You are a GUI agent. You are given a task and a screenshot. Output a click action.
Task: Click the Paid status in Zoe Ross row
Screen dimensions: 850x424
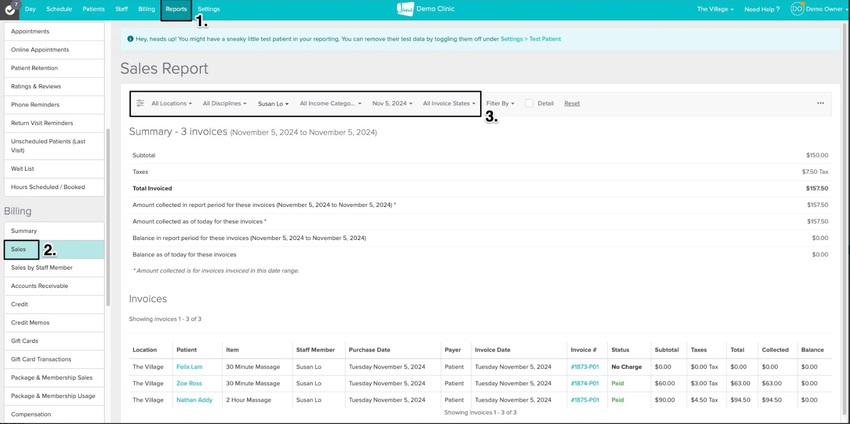click(617, 383)
